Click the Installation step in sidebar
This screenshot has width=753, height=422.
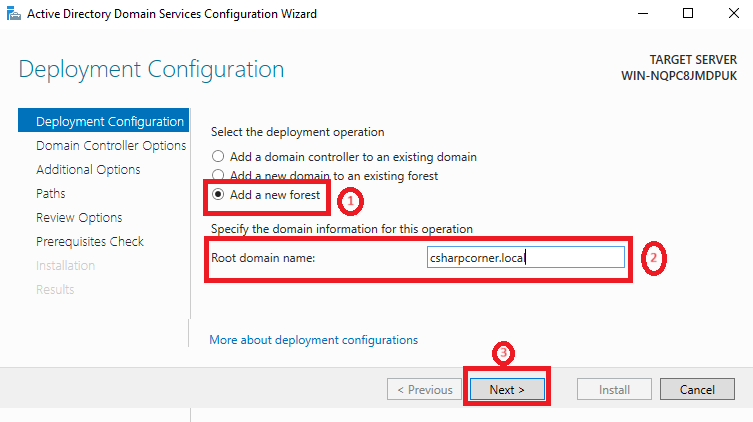[65, 265]
